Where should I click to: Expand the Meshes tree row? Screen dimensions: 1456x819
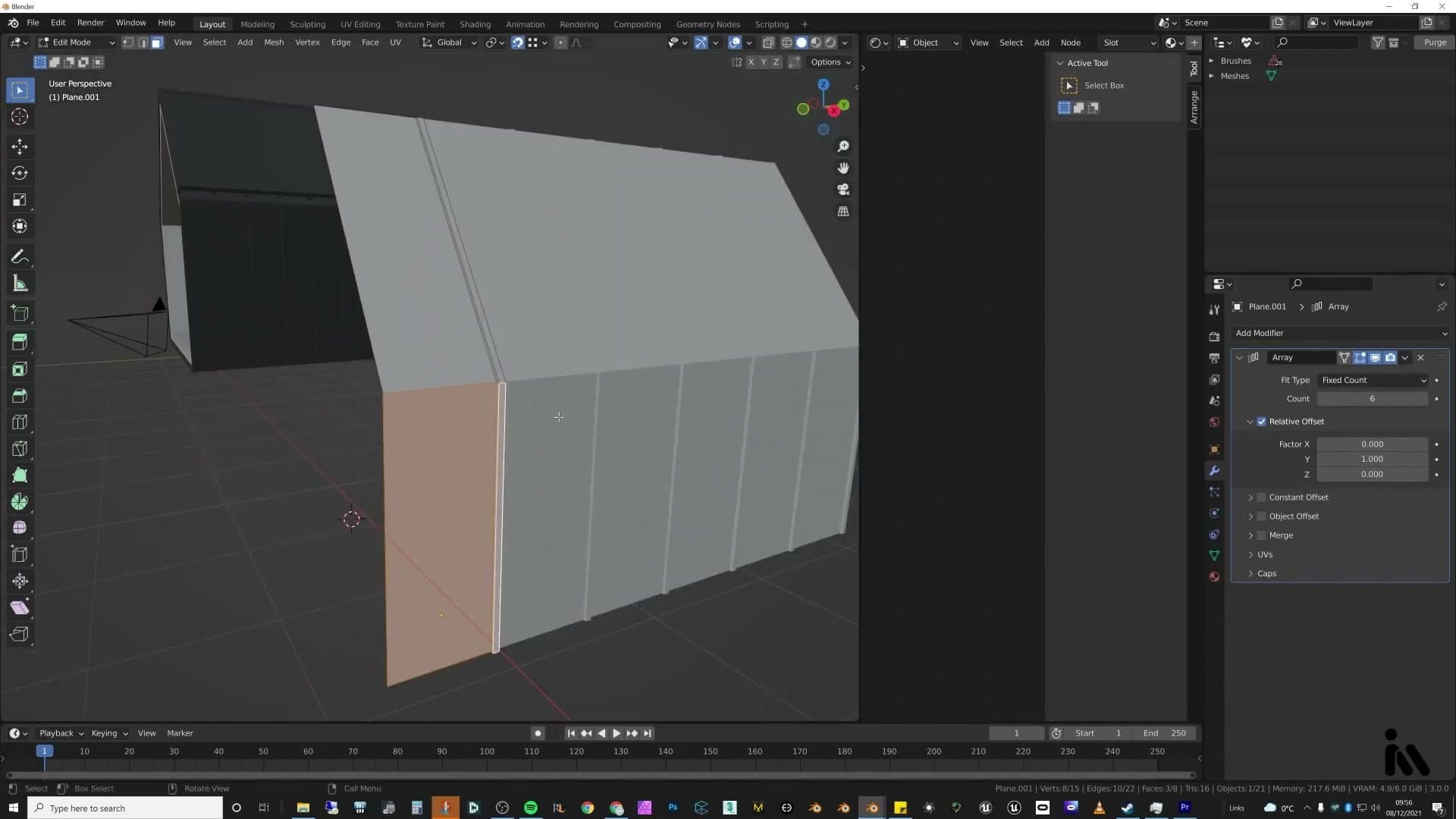[x=1211, y=76]
